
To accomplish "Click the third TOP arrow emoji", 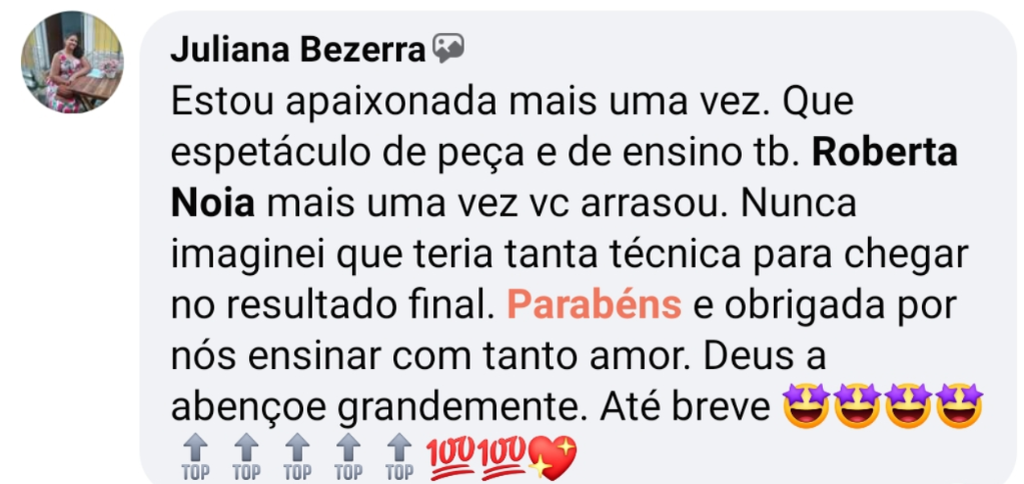I will pos(297,458).
